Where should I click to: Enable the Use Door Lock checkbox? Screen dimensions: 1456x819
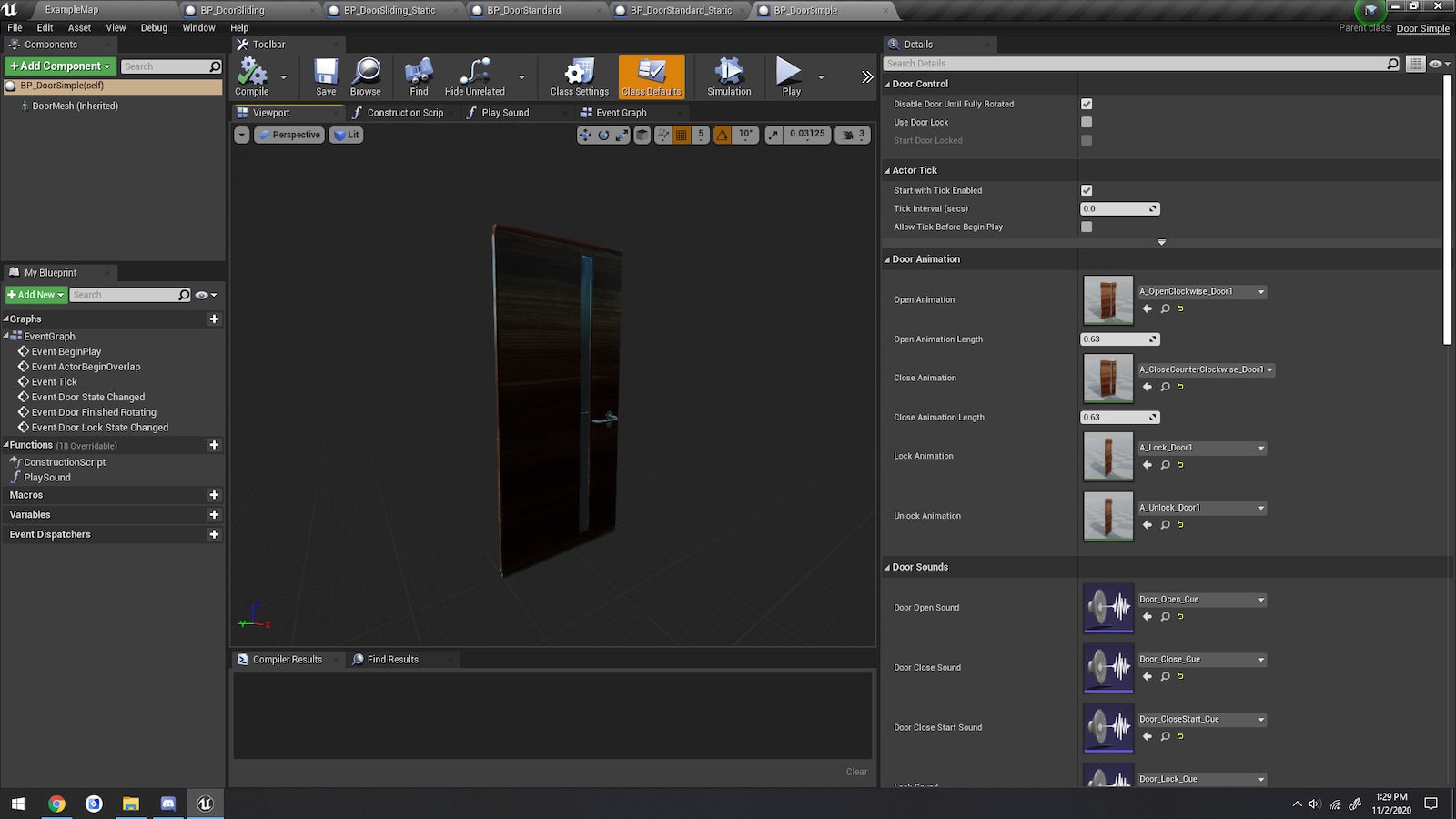click(x=1087, y=122)
